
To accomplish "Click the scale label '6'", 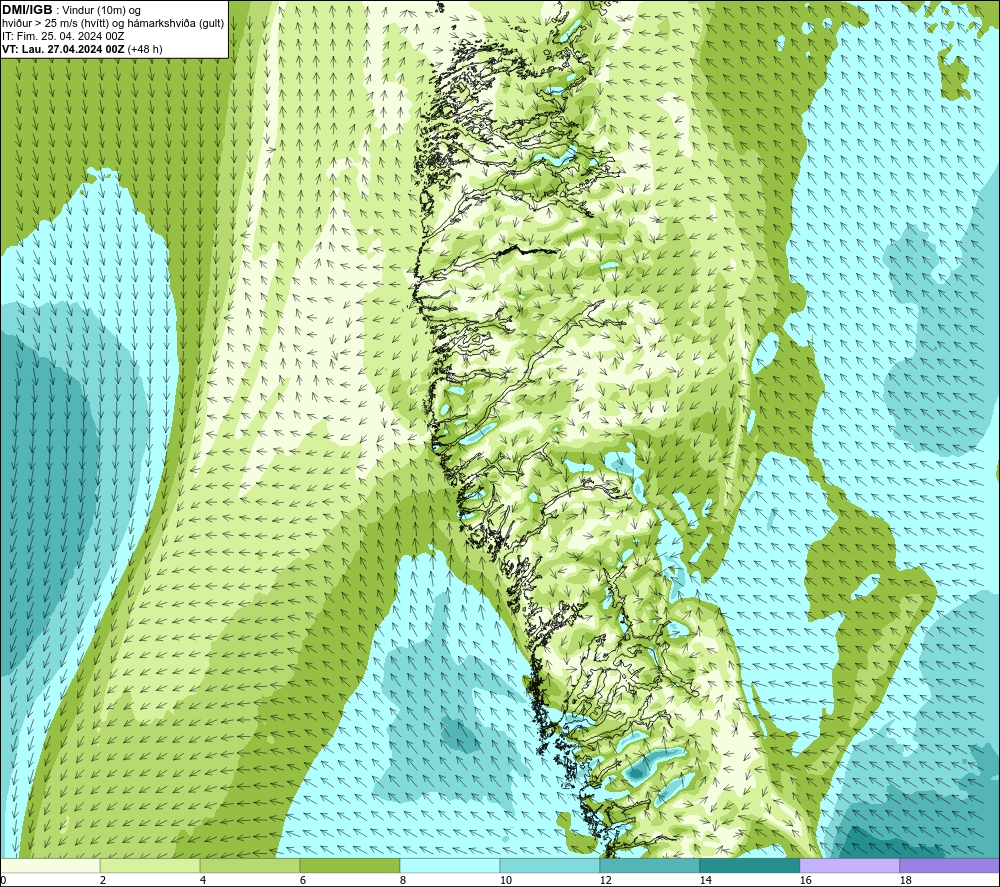I will [x=303, y=881].
